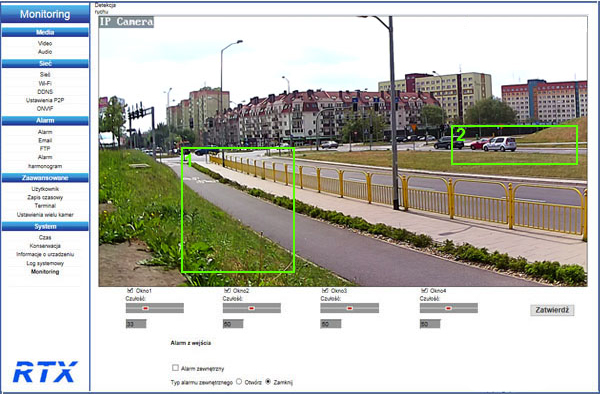Viewport: 600px width, 394px height.
Task: Click the Zatwierdź button
Action: [552, 310]
